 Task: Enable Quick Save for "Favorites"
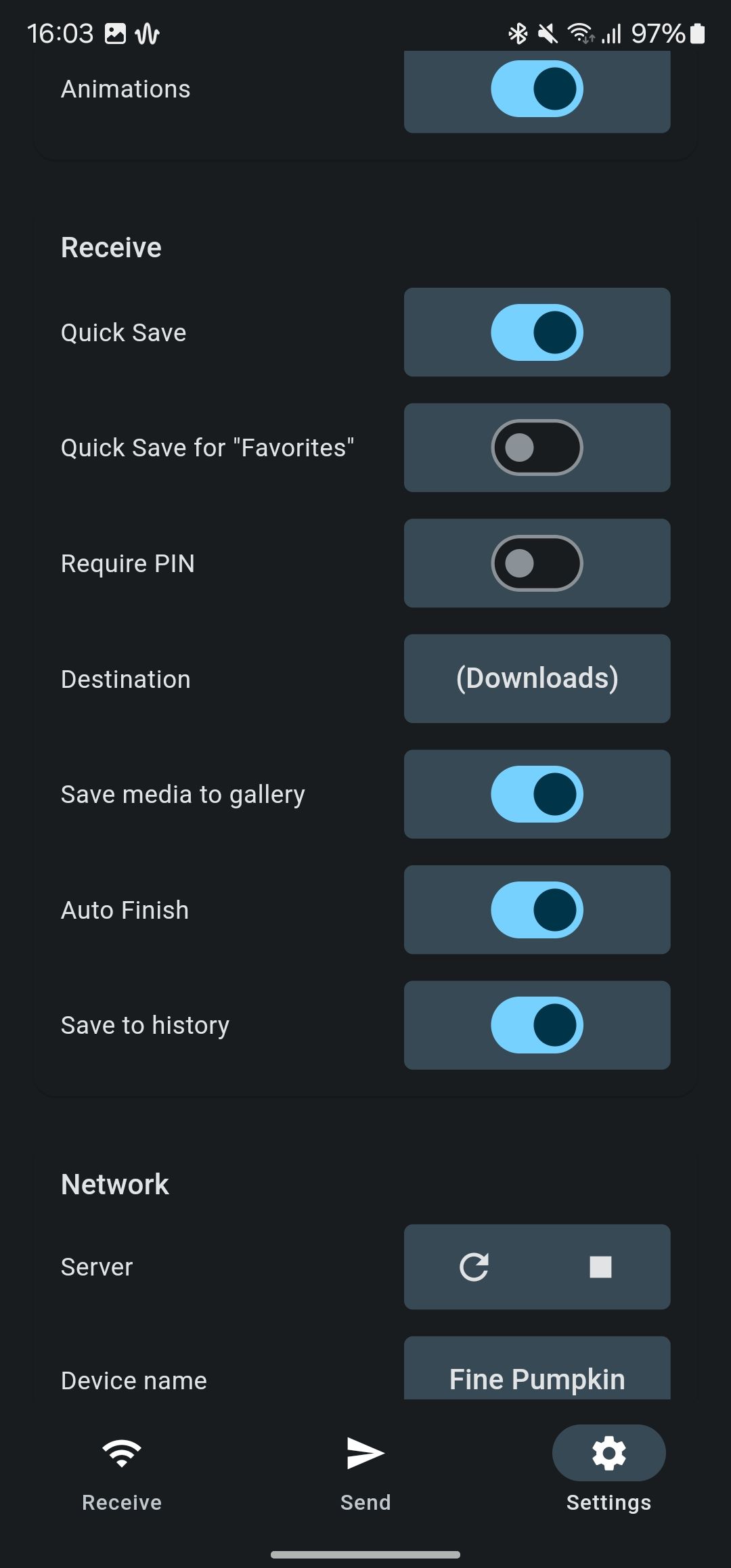(x=537, y=448)
